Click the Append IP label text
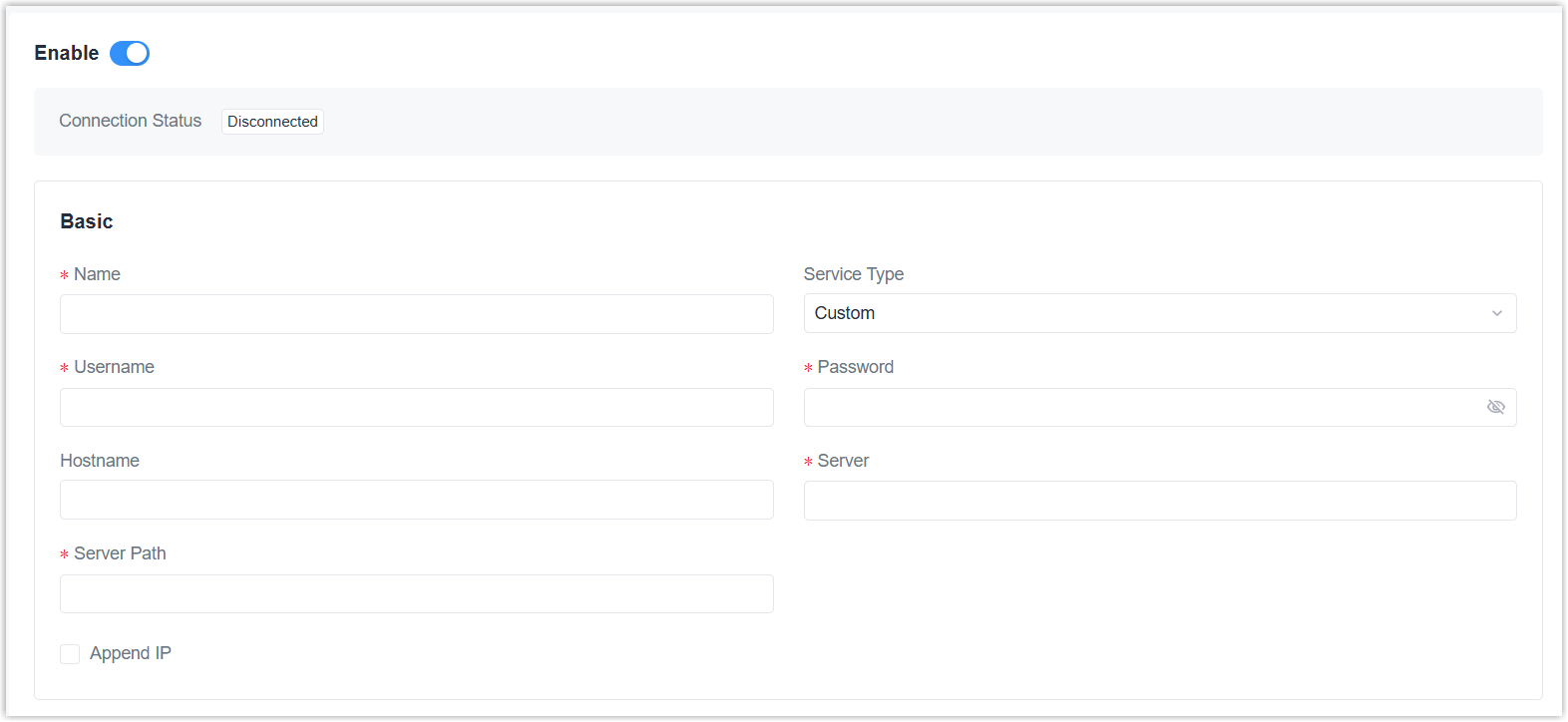Viewport: 1568px width, 722px height. [131, 653]
